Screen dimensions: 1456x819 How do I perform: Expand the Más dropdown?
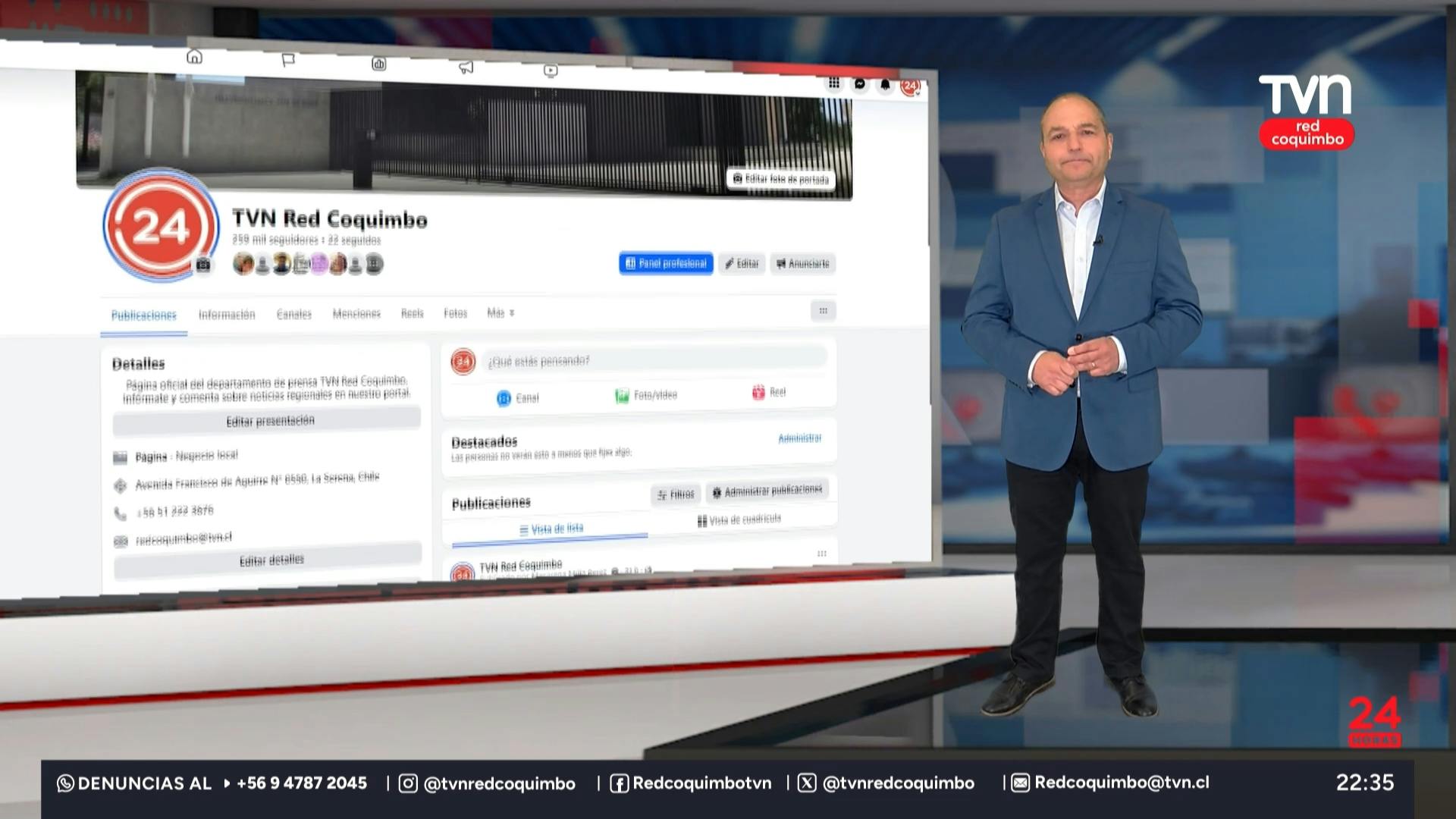pyautogui.click(x=500, y=312)
